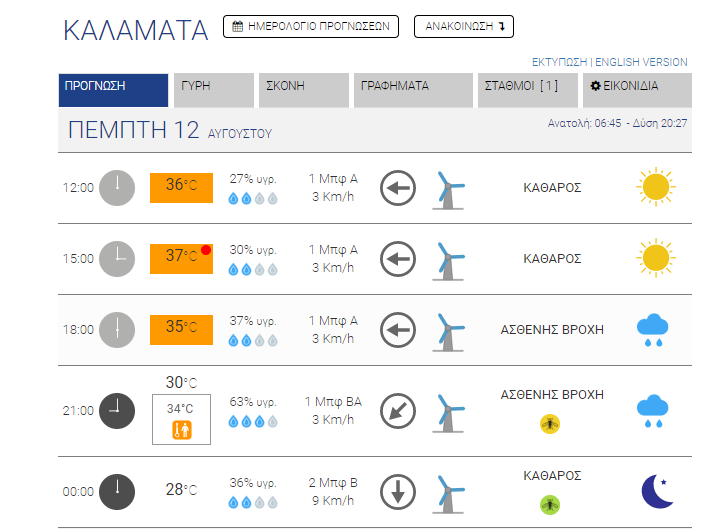Click the crescent moon icon at 00:00
712x529 pixels.
click(x=657, y=491)
